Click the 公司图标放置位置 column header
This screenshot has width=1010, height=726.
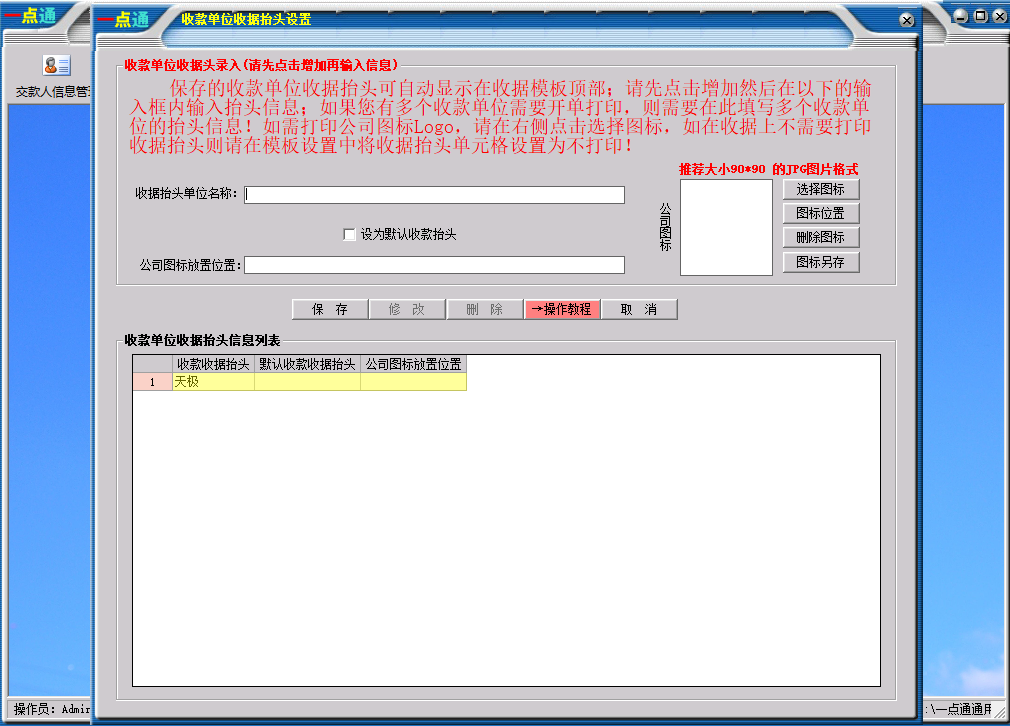click(414, 364)
